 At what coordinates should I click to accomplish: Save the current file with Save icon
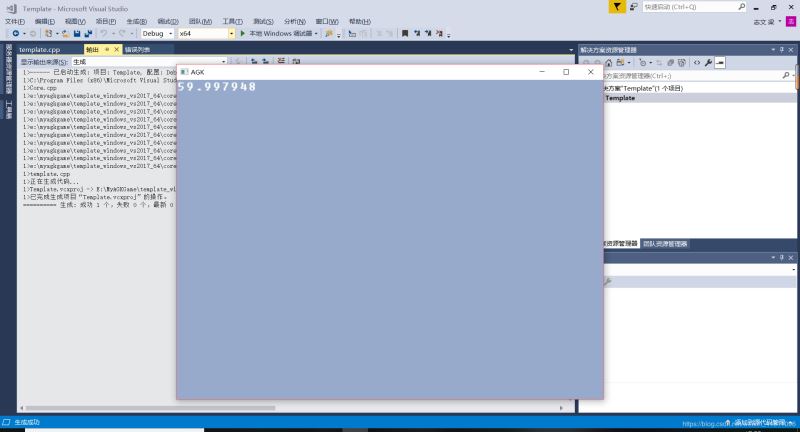click(x=77, y=33)
